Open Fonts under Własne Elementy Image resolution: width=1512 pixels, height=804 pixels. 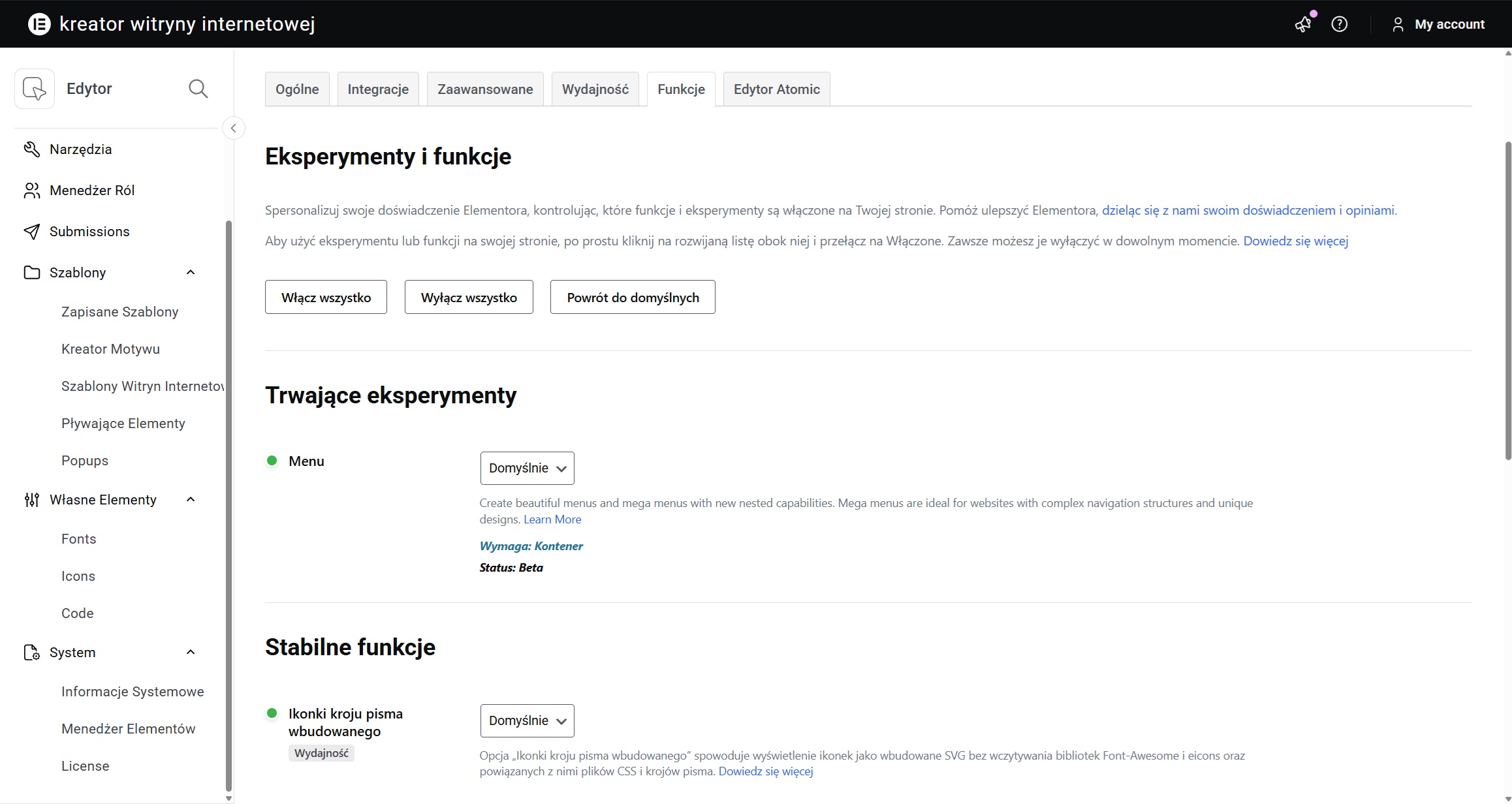(79, 539)
